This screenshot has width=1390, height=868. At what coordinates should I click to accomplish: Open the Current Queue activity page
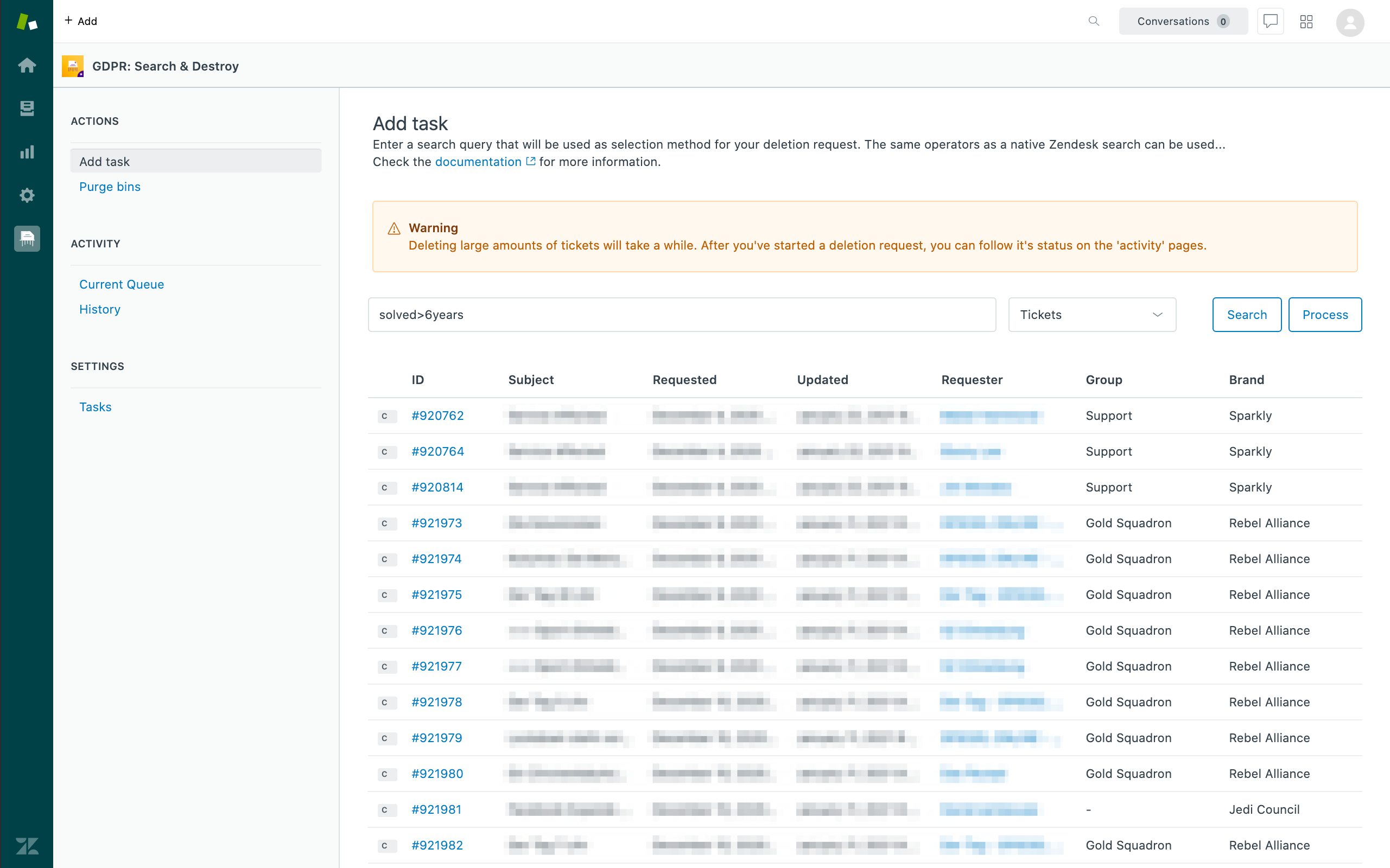[121, 284]
